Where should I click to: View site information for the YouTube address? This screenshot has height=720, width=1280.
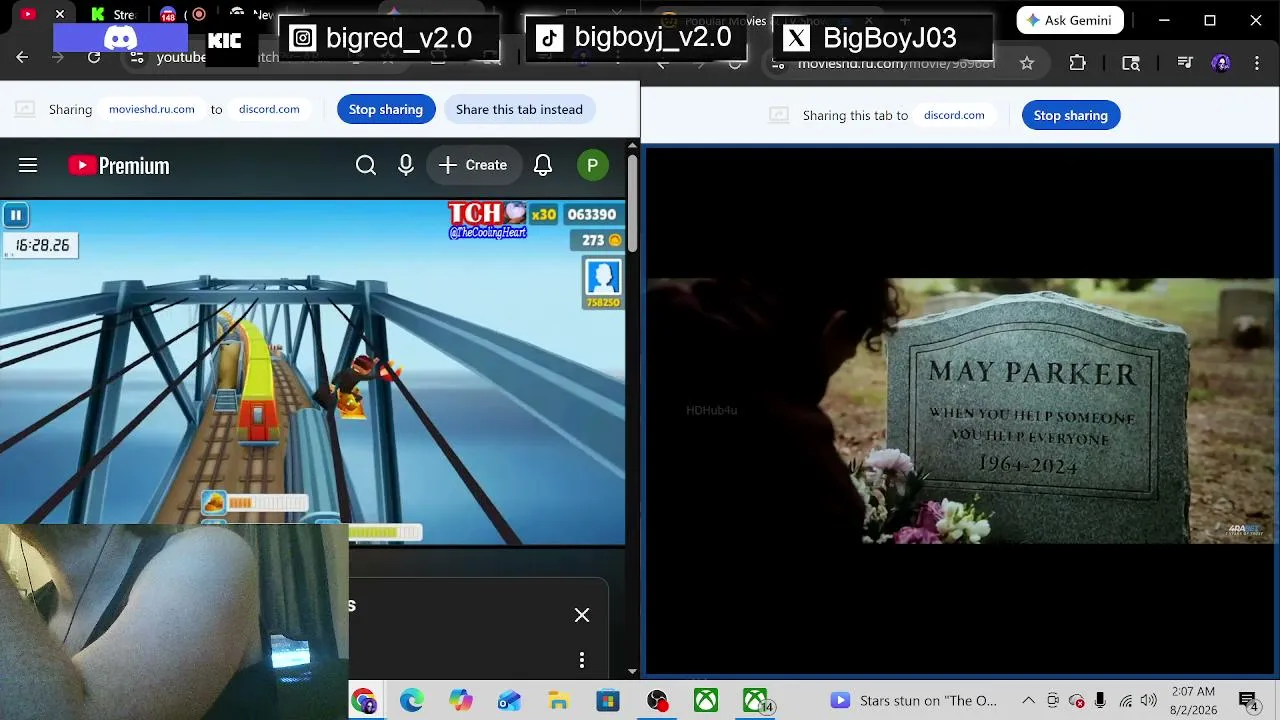(x=138, y=57)
